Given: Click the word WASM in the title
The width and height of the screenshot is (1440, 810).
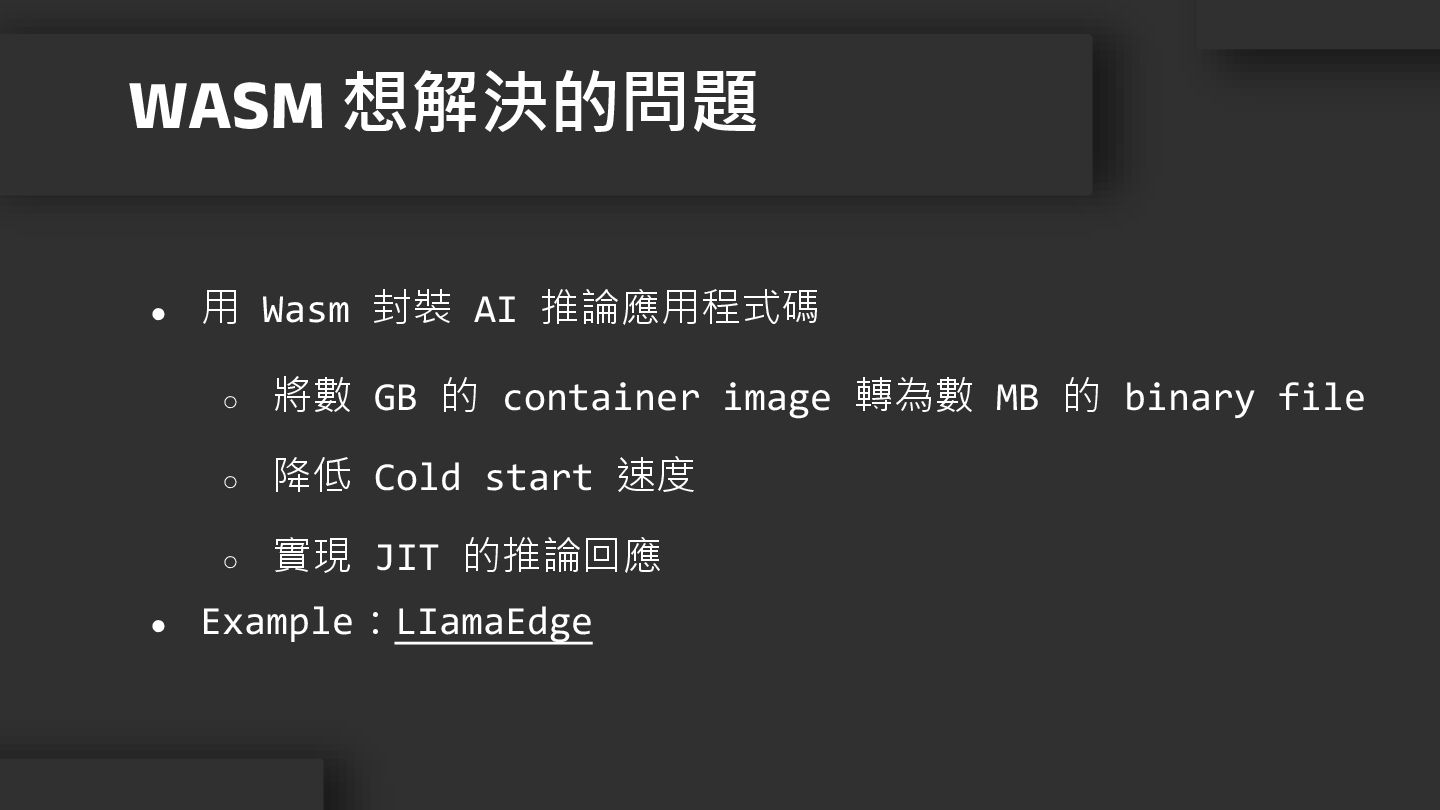Looking at the screenshot, I should click(227, 104).
